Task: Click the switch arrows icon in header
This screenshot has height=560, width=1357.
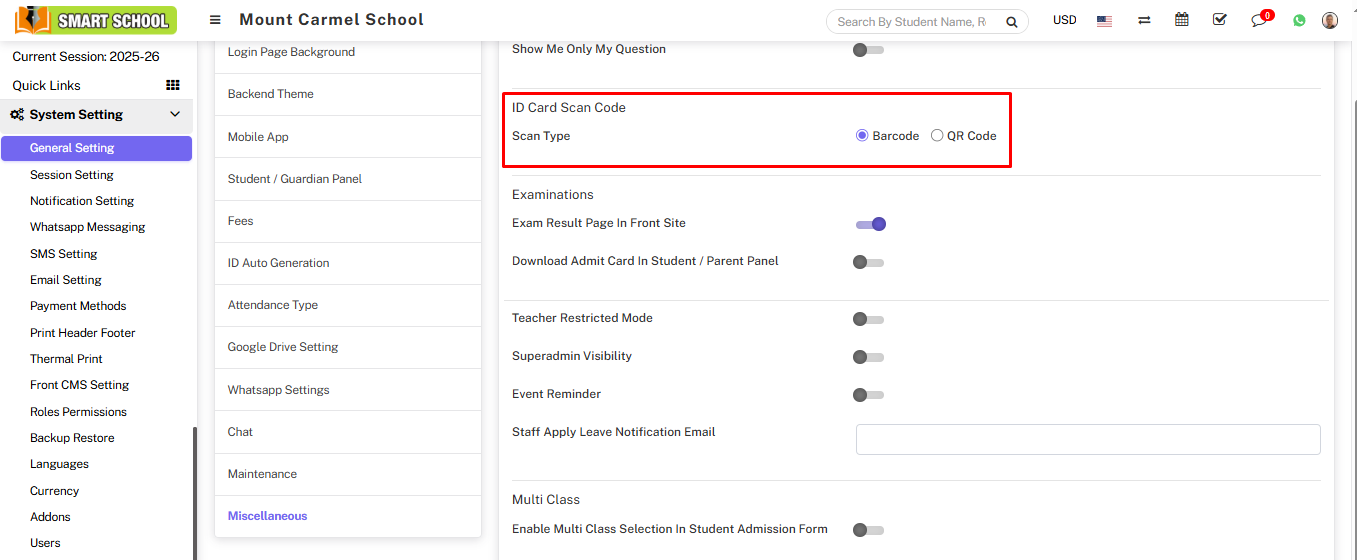Action: click(1144, 20)
